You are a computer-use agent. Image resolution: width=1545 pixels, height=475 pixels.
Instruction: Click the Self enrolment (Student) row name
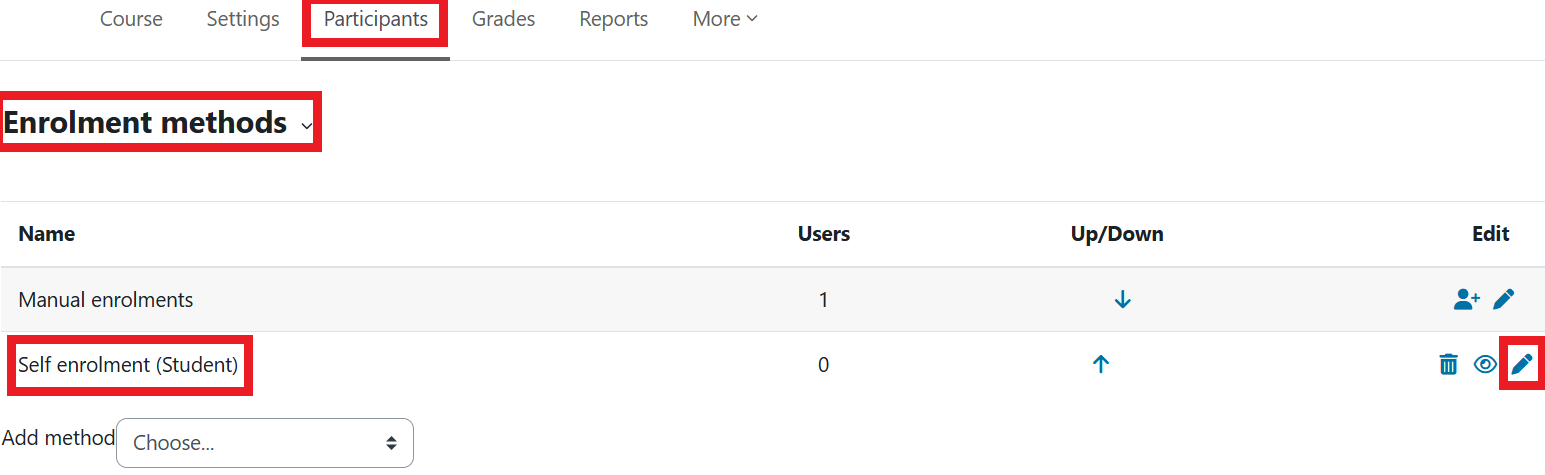click(129, 365)
